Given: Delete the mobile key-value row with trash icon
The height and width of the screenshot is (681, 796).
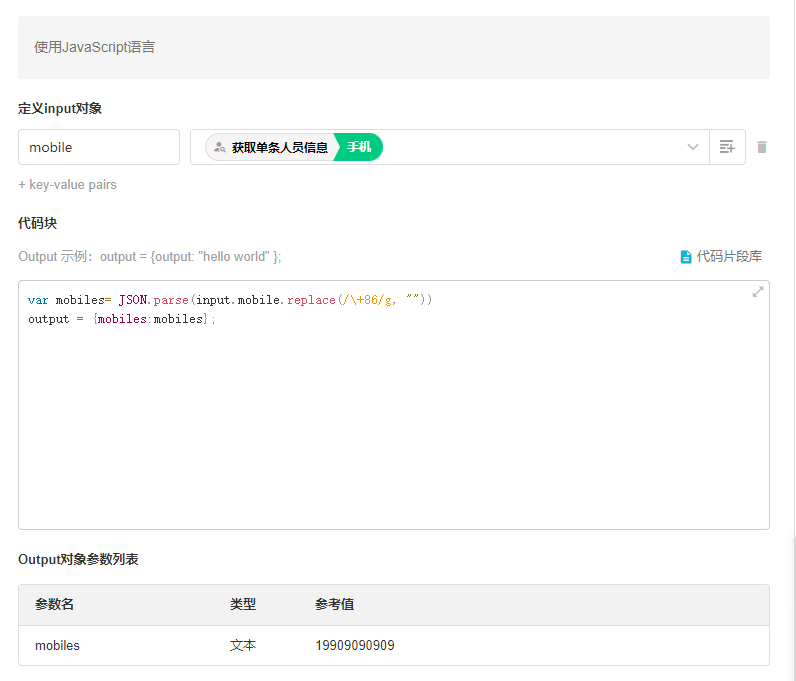Looking at the screenshot, I should pyautogui.click(x=762, y=147).
